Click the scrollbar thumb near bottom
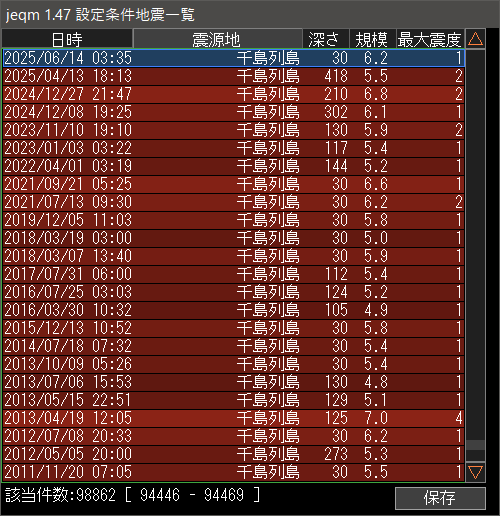The image size is (500, 516). [x=475, y=445]
